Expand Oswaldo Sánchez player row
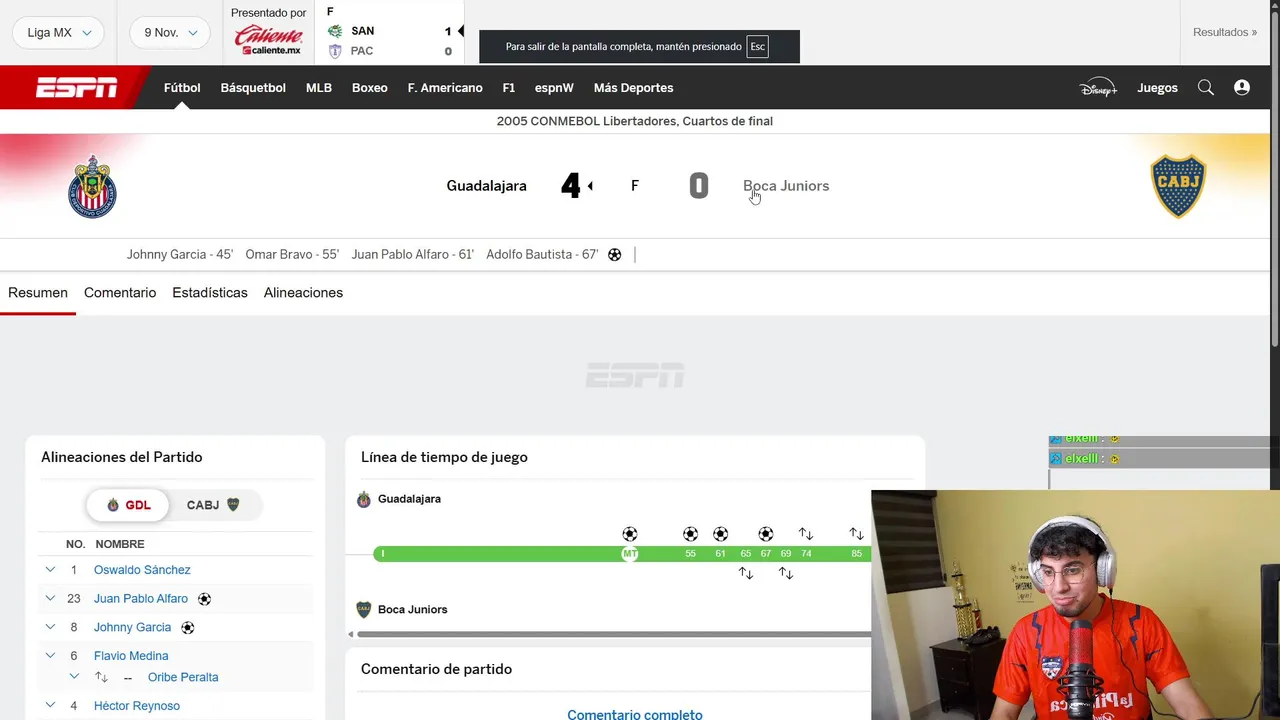The width and height of the screenshot is (1280, 720). click(x=50, y=570)
